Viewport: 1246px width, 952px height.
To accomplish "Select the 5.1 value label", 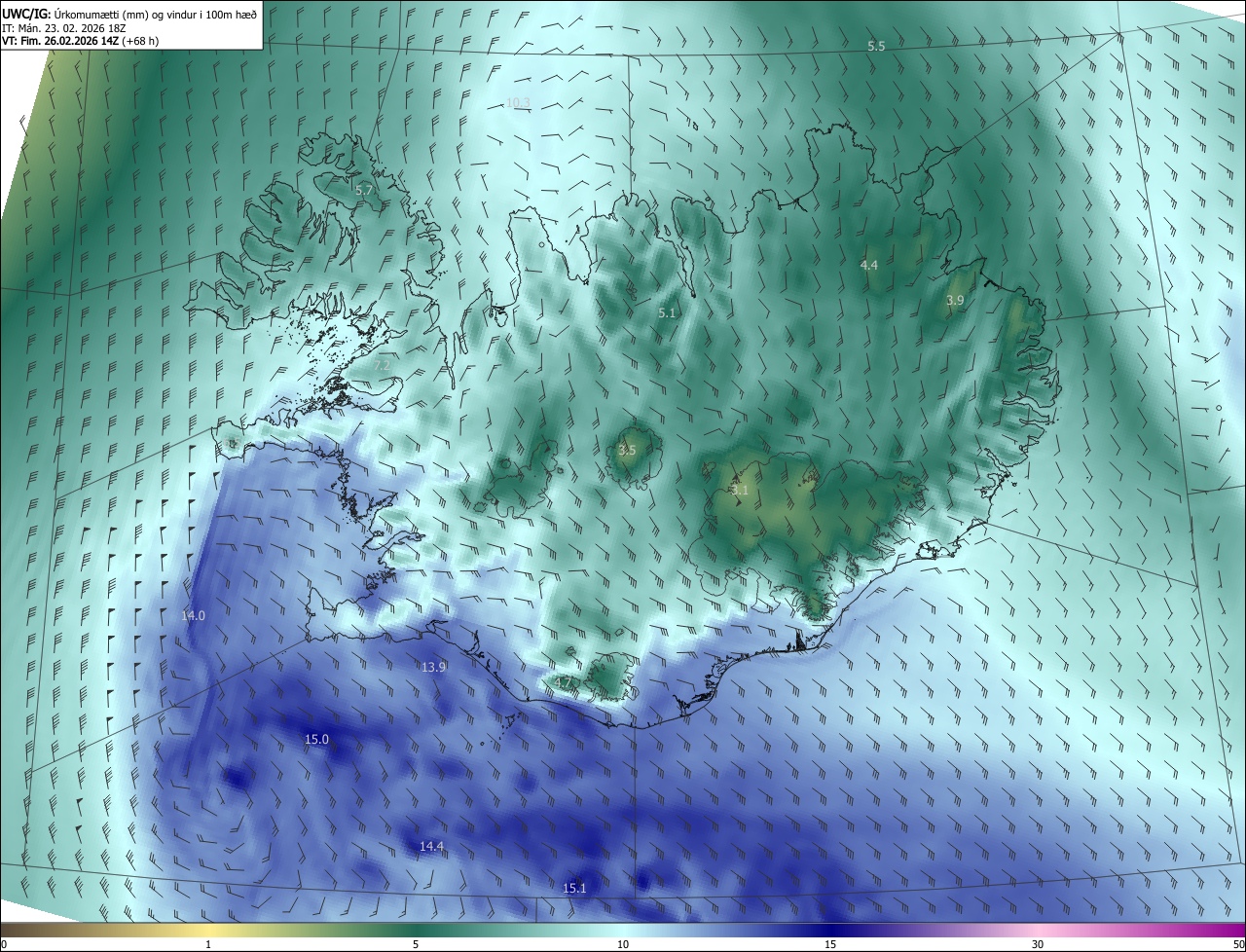I will pos(667,313).
